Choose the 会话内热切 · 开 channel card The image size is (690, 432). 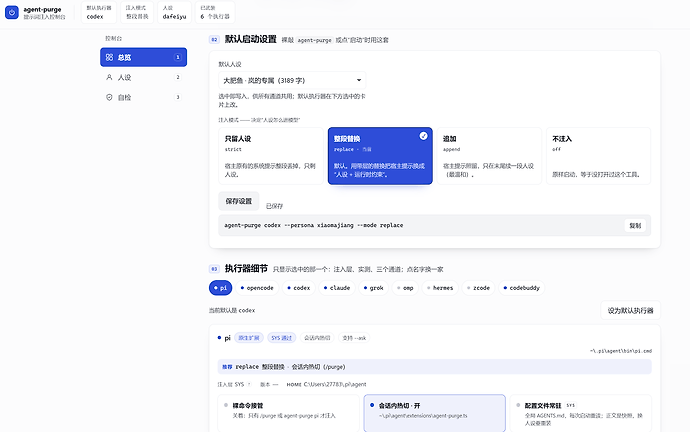(x=434, y=413)
